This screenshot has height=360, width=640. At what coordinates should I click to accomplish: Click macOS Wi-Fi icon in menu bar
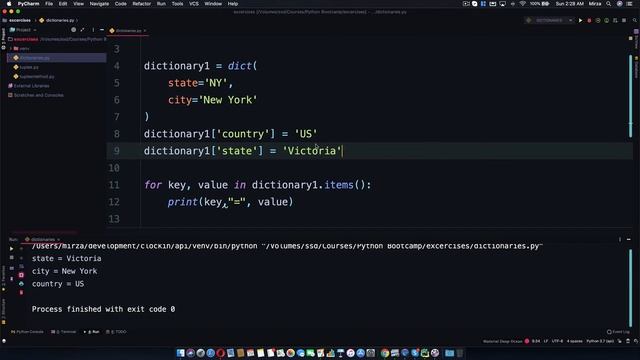(x=522, y=4)
